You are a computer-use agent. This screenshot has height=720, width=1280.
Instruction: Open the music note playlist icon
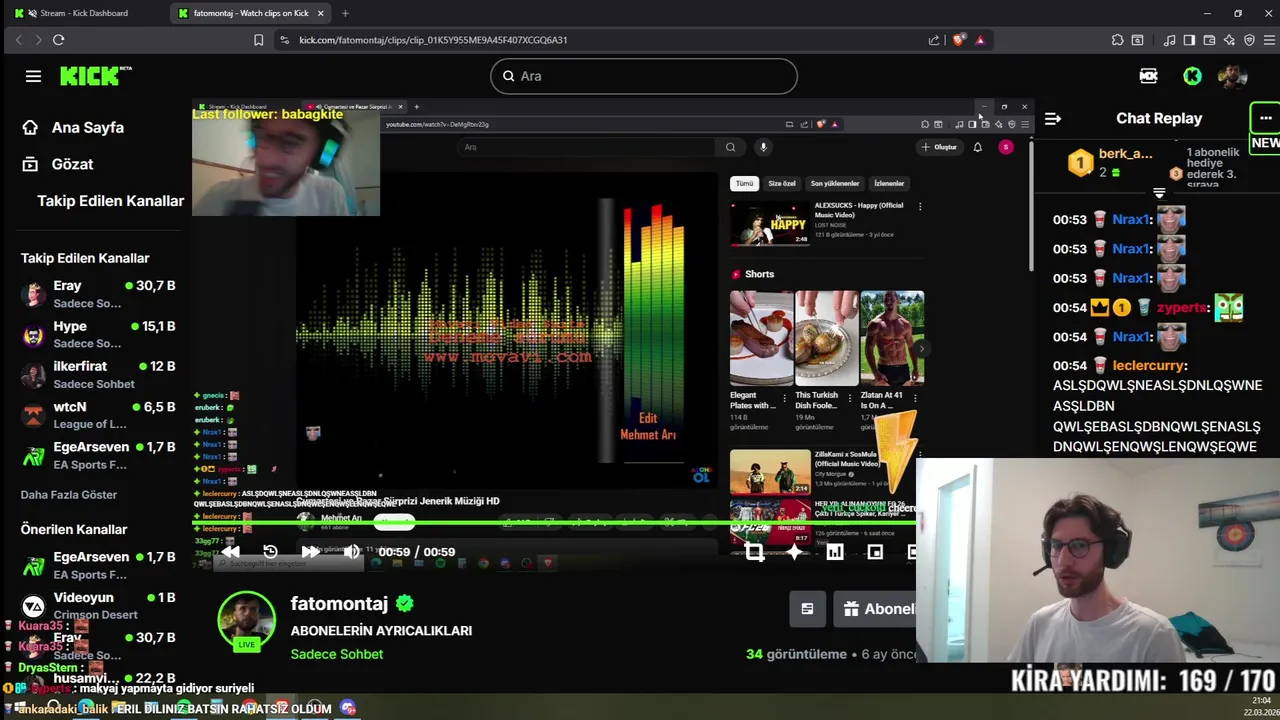pos(1169,40)
